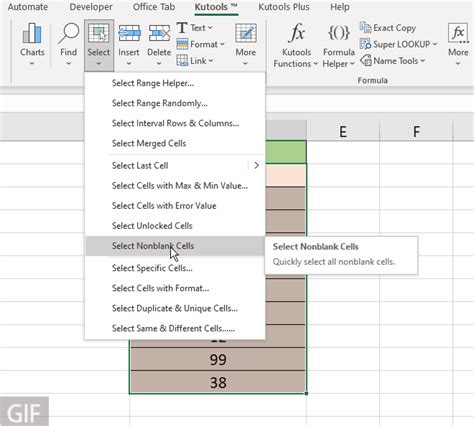This screenshot has height=426, width=474.
Task: Expand Select Last Cell submenu arrow
Action: coord(256,165)
